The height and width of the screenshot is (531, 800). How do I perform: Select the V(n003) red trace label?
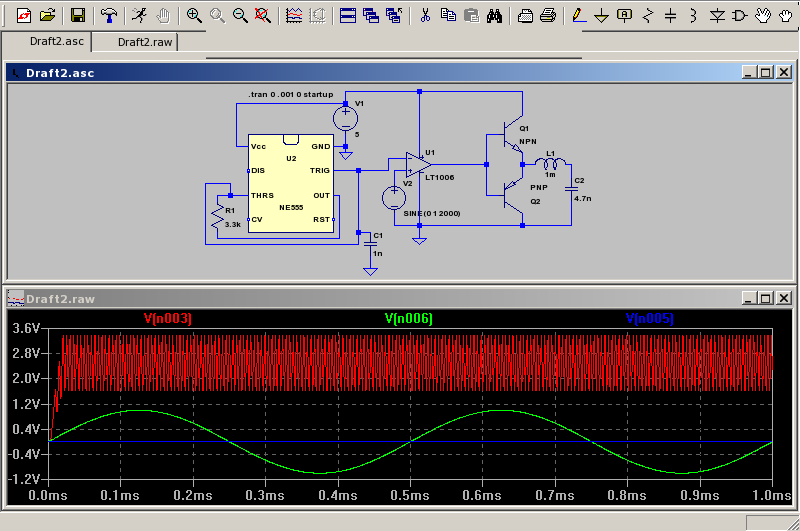pyautogui.click(x=167, y=319)
